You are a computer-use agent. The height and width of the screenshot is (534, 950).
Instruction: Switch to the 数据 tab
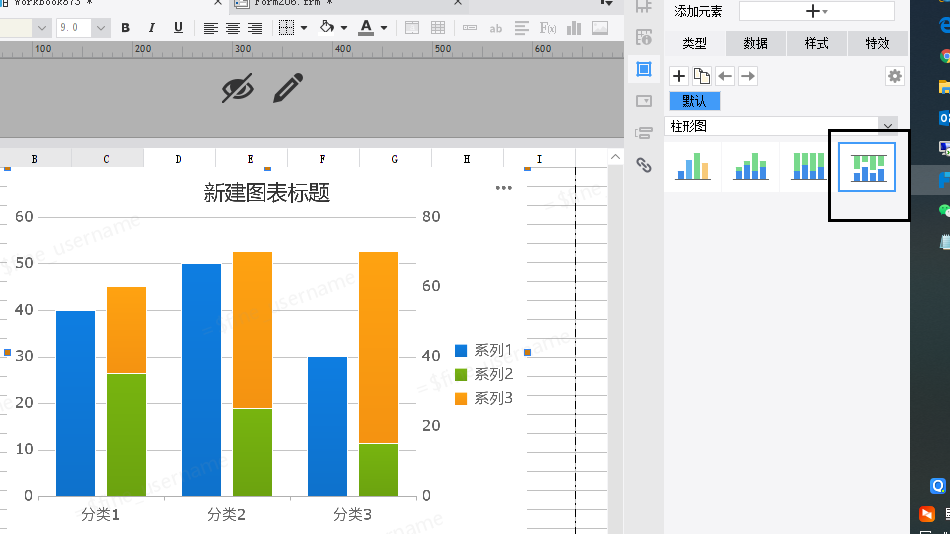(x=756, y=43)
